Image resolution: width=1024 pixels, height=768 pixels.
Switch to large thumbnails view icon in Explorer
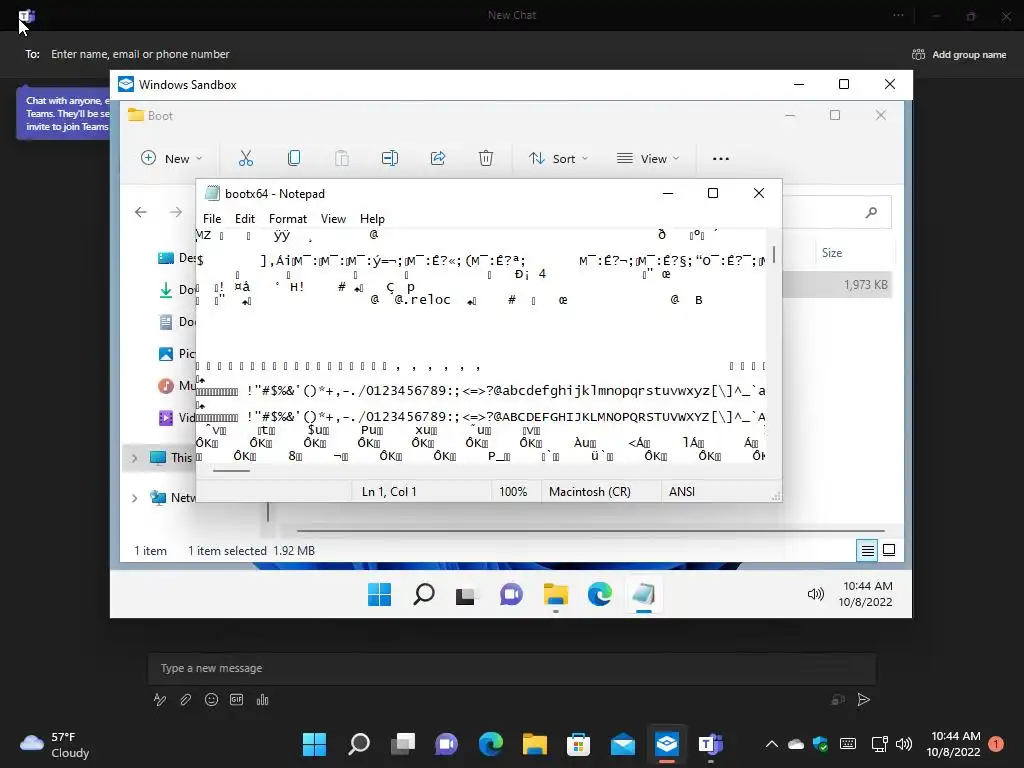(x=889, y=551)
